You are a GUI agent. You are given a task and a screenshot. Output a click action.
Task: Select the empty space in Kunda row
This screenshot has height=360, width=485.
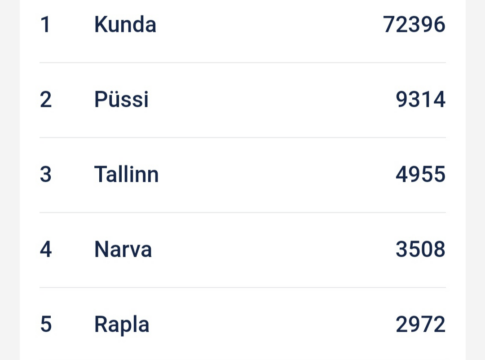269,25
